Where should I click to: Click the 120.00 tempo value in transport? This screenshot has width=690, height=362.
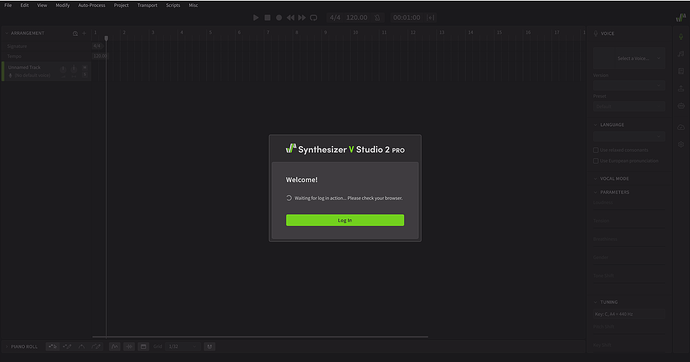[x=356, y=18]
